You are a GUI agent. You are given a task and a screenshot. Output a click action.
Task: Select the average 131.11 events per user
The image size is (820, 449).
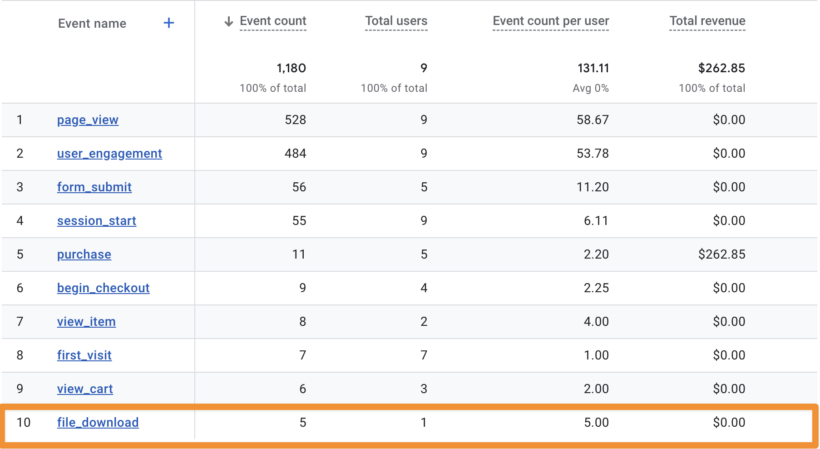point(593,68)
